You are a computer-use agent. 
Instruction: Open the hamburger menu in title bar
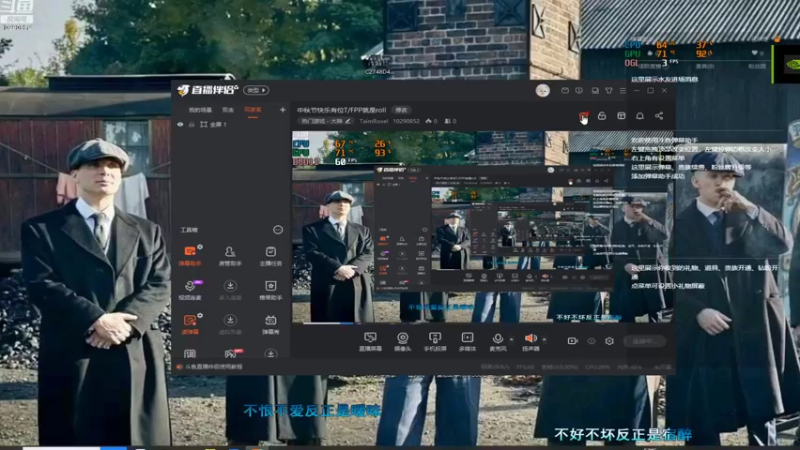coord(622,90)
